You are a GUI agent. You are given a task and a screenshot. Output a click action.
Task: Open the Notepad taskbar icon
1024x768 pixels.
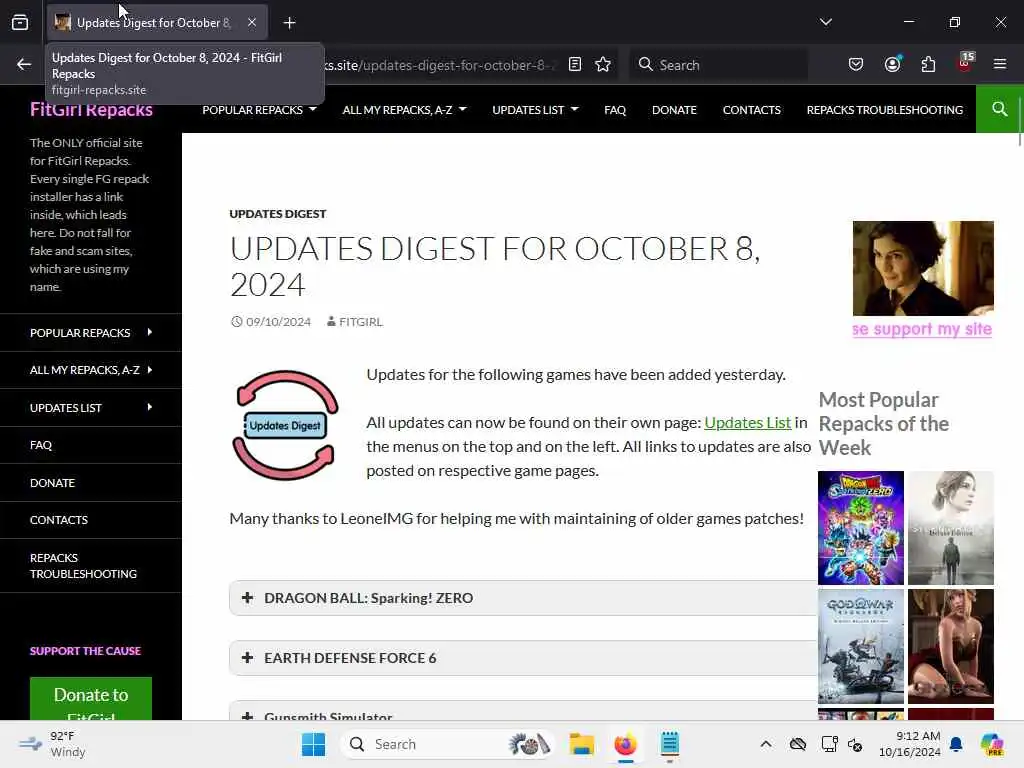point(669,744)
